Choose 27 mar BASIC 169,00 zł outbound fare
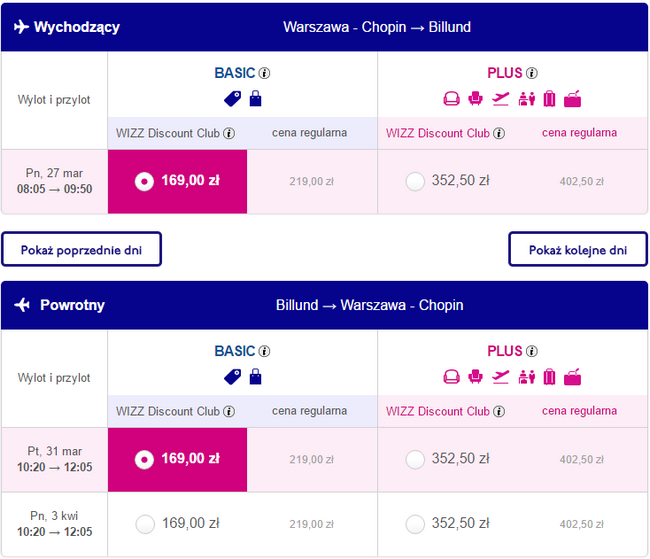This screenshot has height=559, width=650. pyautogui.click(x=145, y=181)
